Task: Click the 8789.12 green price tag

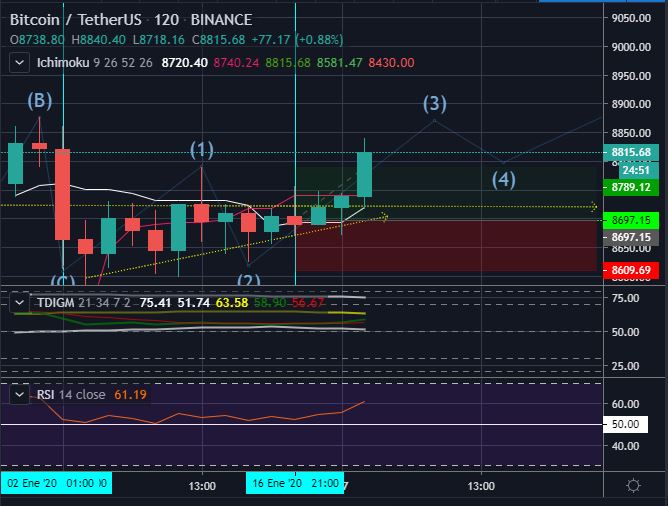Action: (631, 187)
